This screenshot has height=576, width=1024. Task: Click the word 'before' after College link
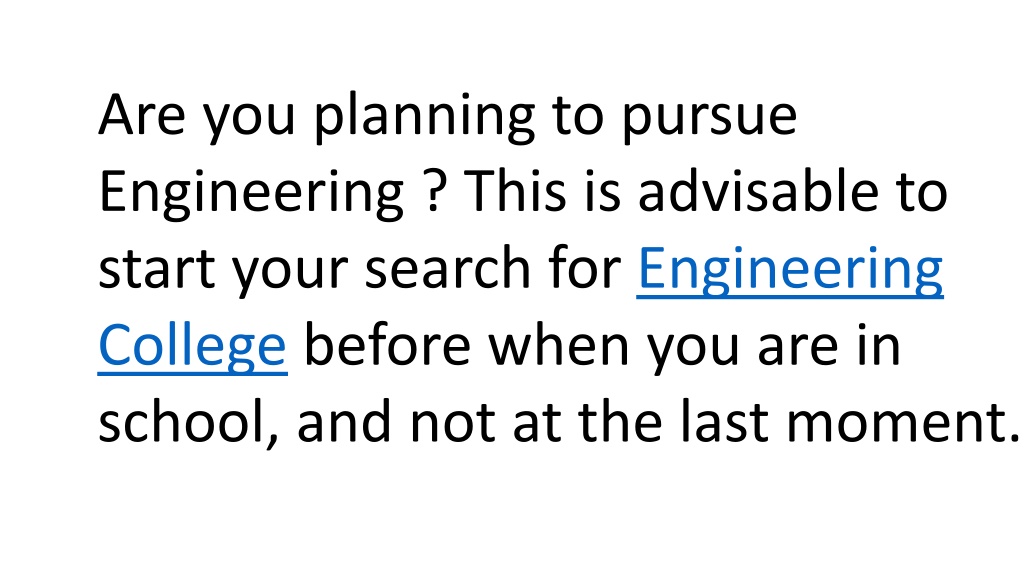pos(387,344)
